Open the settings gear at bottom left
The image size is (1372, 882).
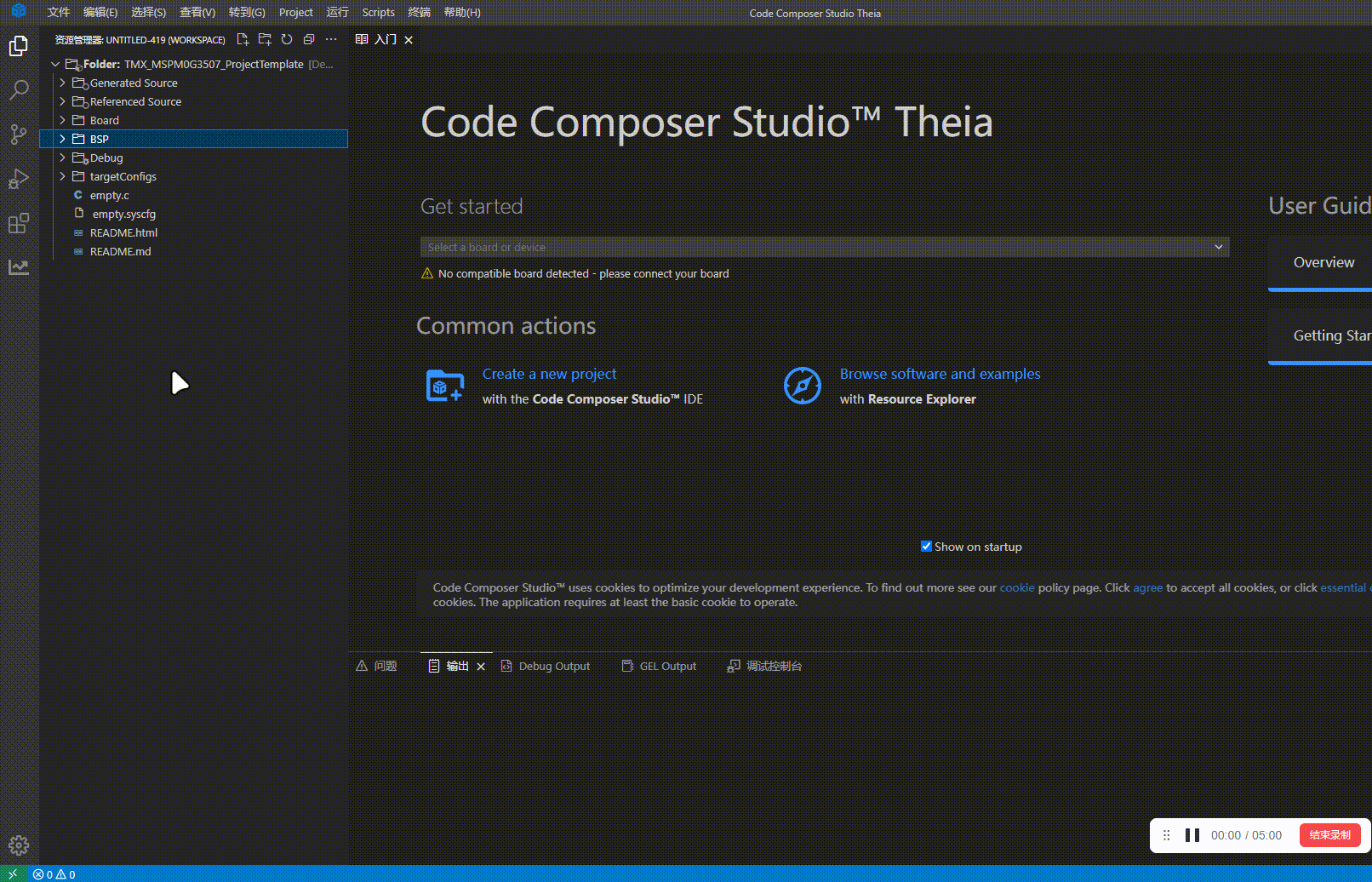19,845
